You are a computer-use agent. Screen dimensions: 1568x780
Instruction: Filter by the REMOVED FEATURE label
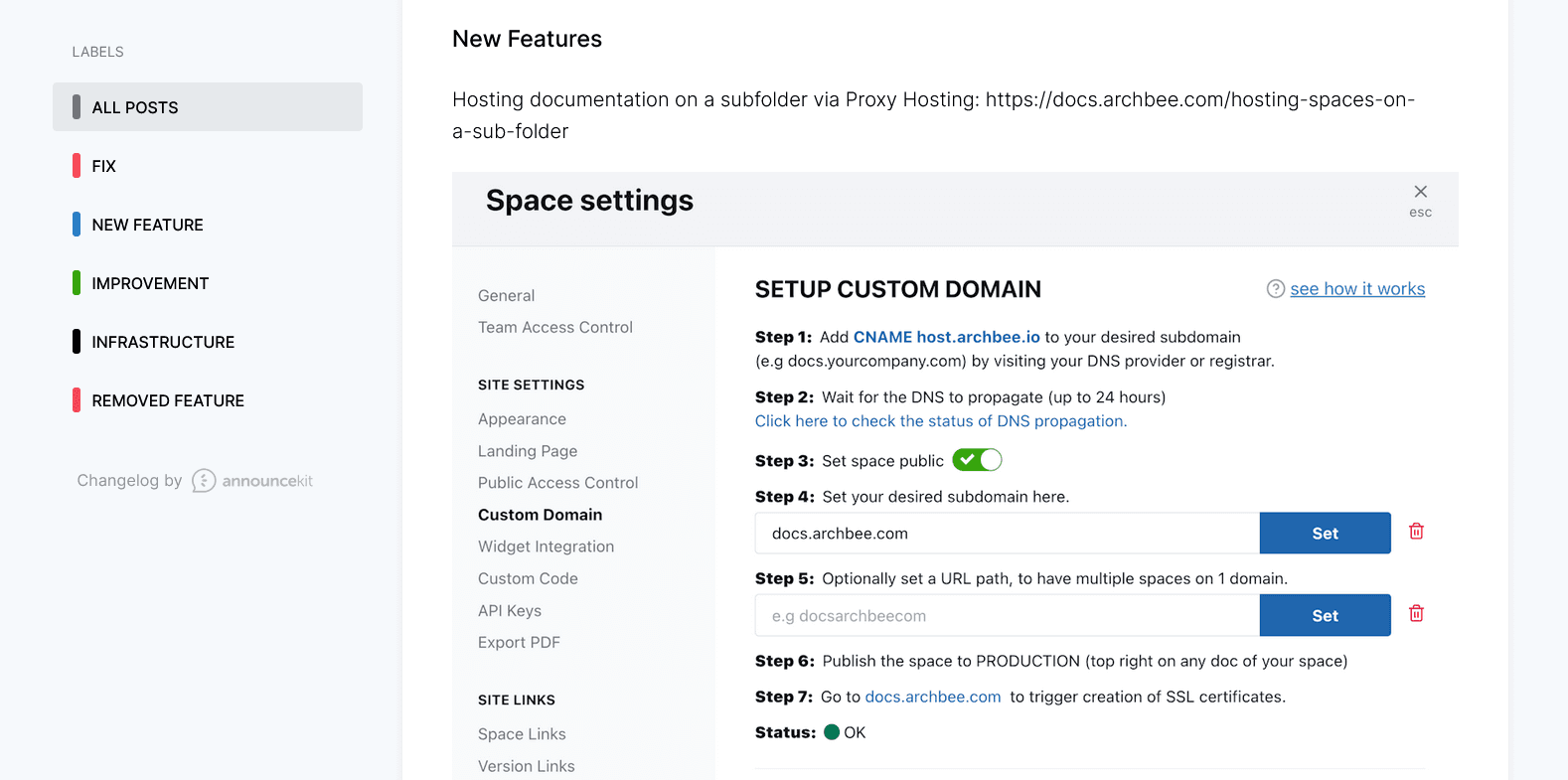click(x=168, y=400)
